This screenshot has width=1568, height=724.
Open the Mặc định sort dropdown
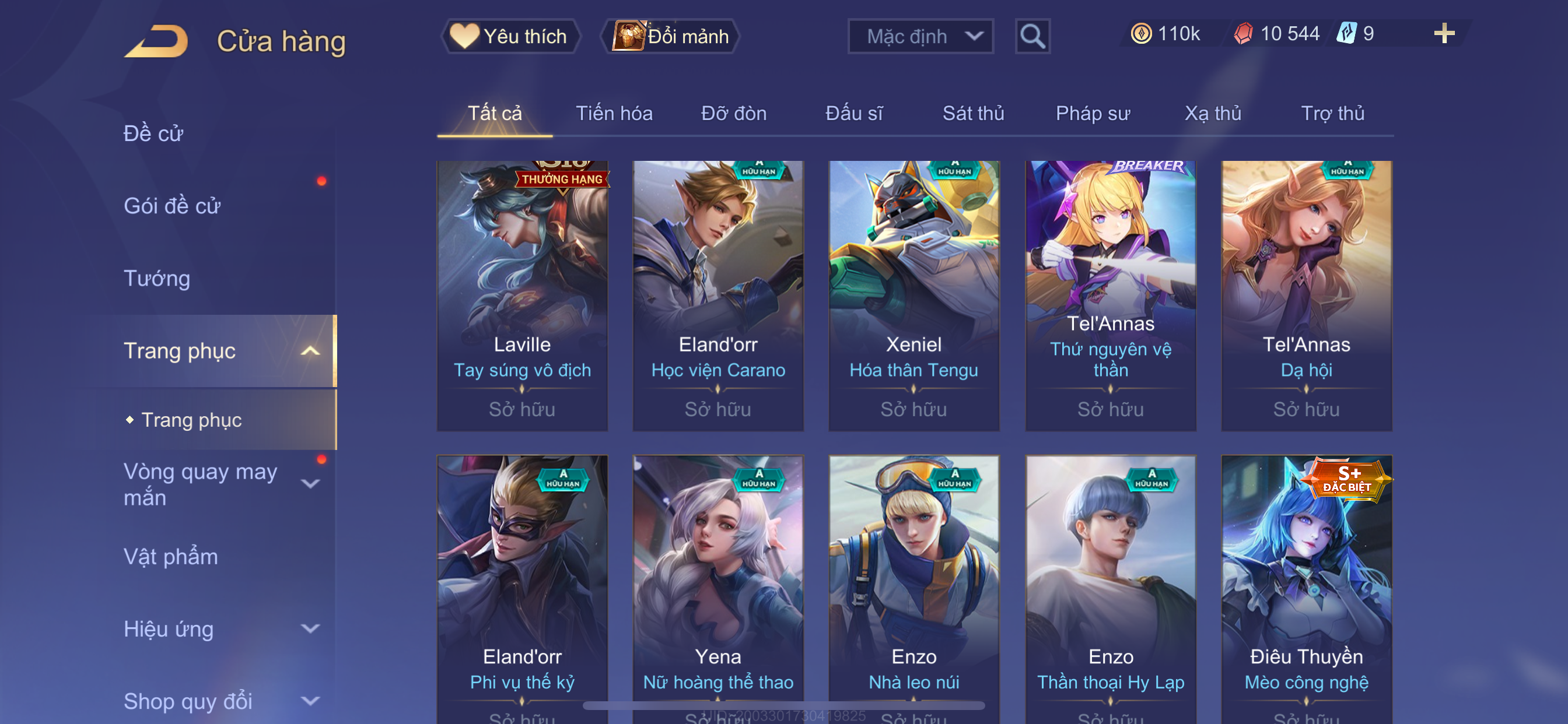tap(921, 37)
